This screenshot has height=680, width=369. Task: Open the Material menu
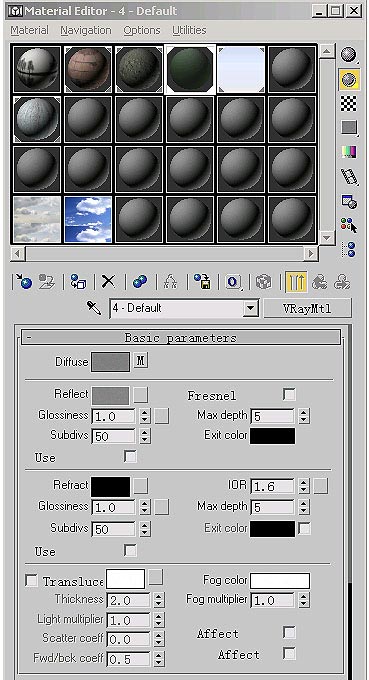point(29,30)
